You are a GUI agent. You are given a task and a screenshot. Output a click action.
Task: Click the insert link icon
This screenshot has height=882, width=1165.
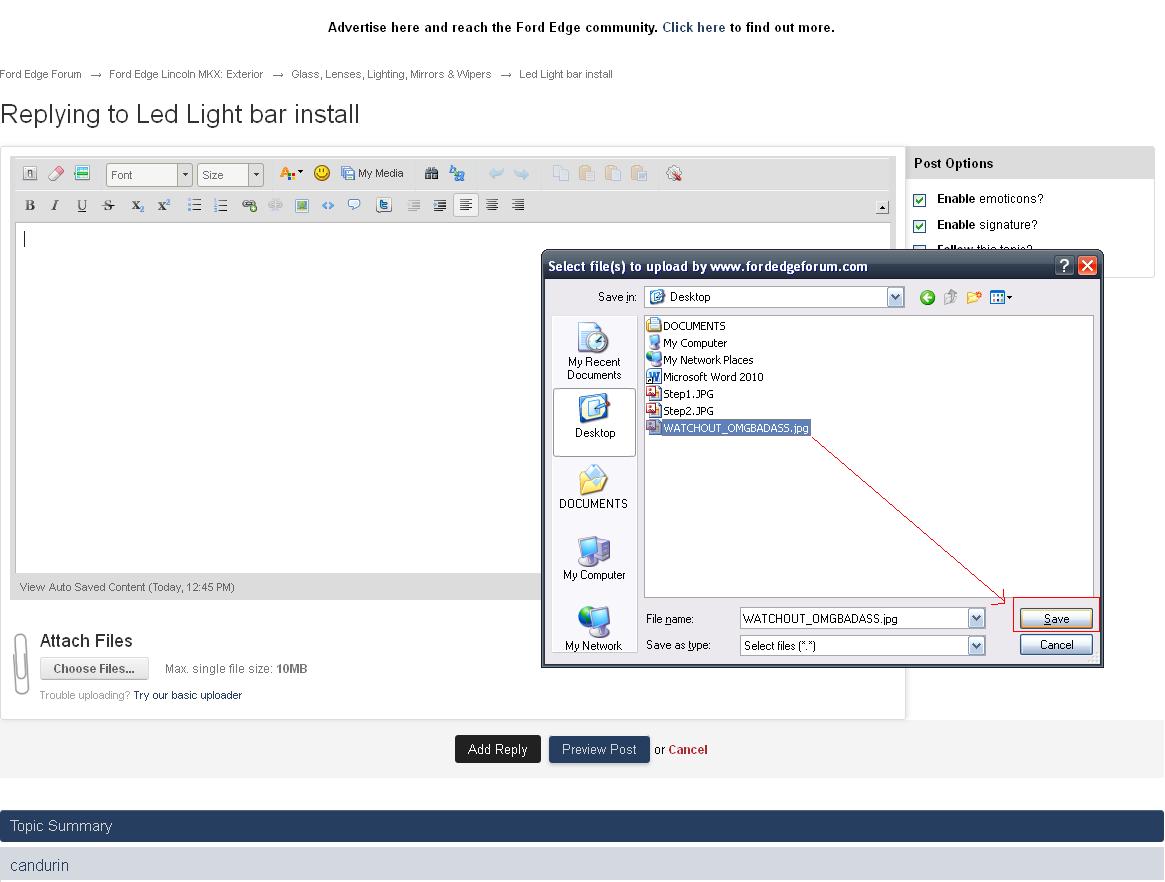pyautogui.click(x=249, y=205)
